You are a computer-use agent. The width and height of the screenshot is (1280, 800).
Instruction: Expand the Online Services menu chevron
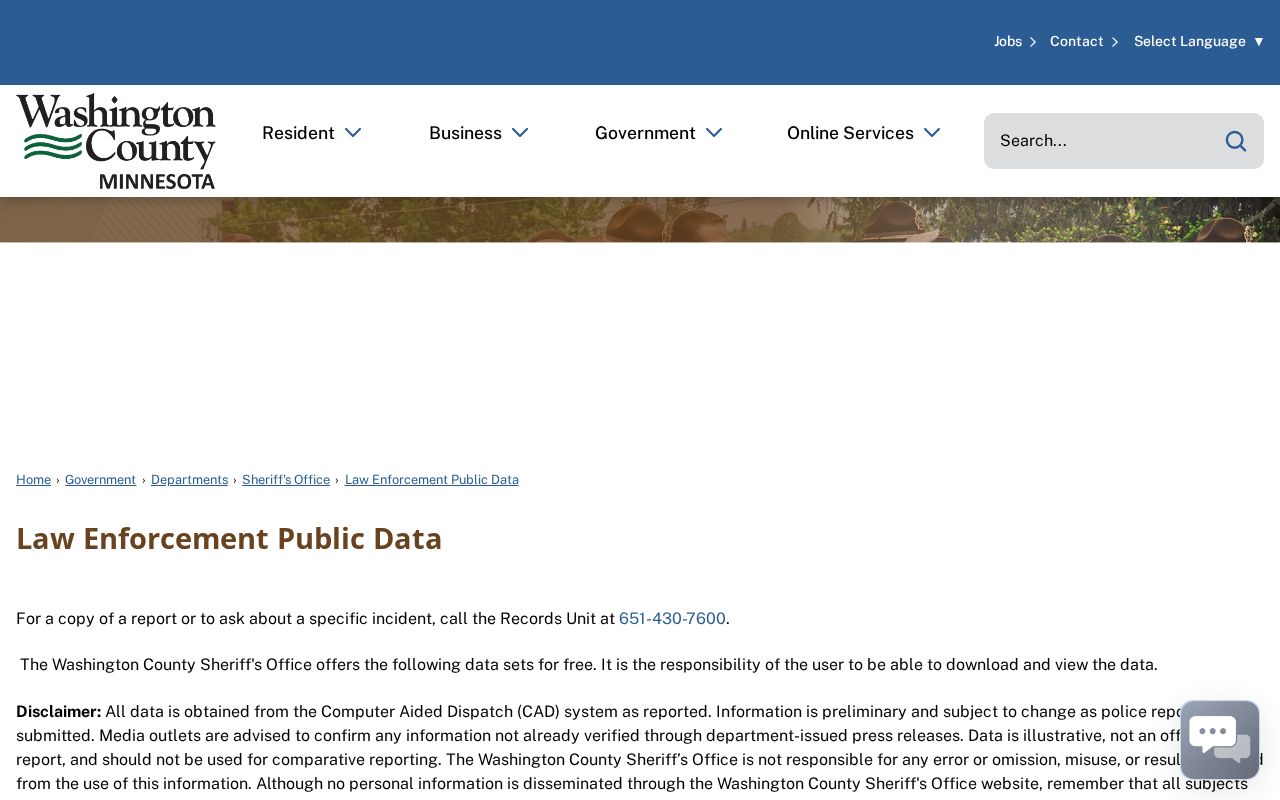(932, 133)
